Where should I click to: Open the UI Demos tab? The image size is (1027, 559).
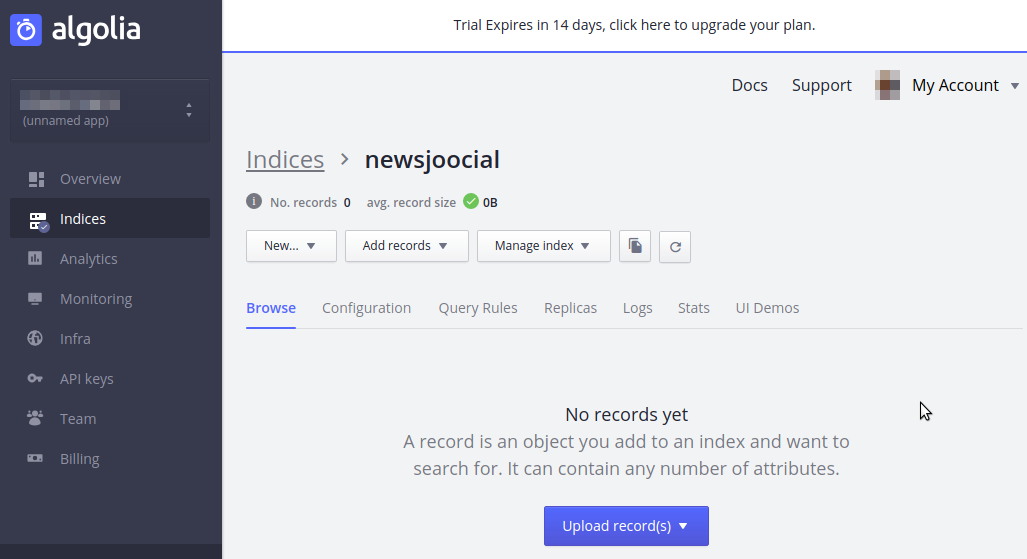[x=767, y=308]
